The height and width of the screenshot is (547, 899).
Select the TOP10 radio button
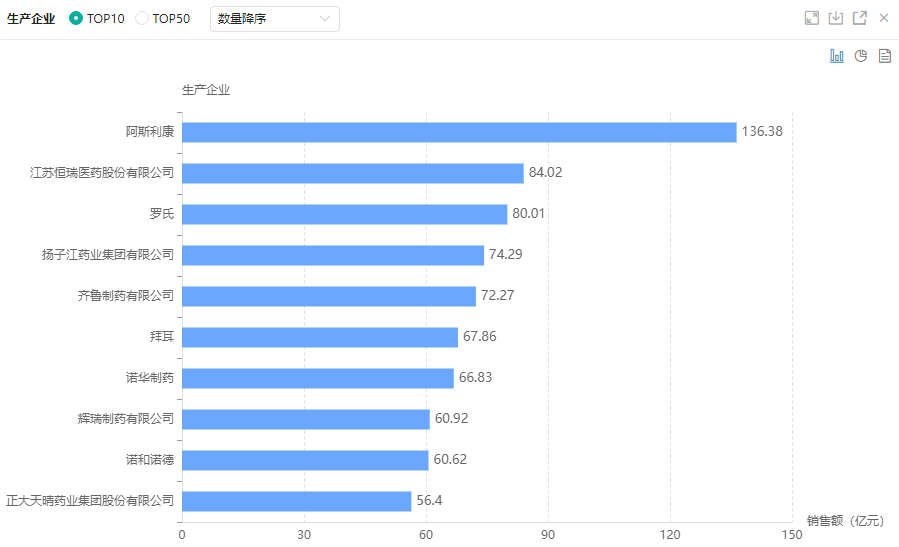[x=76, y=18]
